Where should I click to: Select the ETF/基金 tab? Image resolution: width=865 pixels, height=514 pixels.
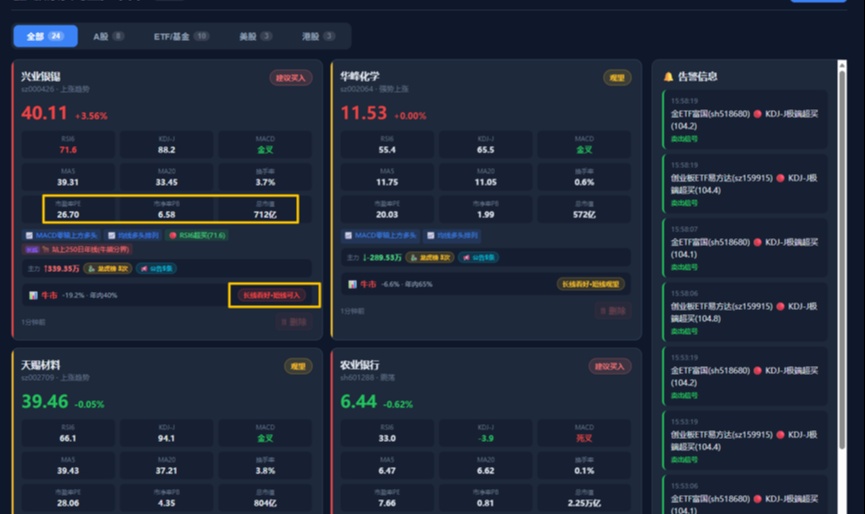(x=181, y=36)
